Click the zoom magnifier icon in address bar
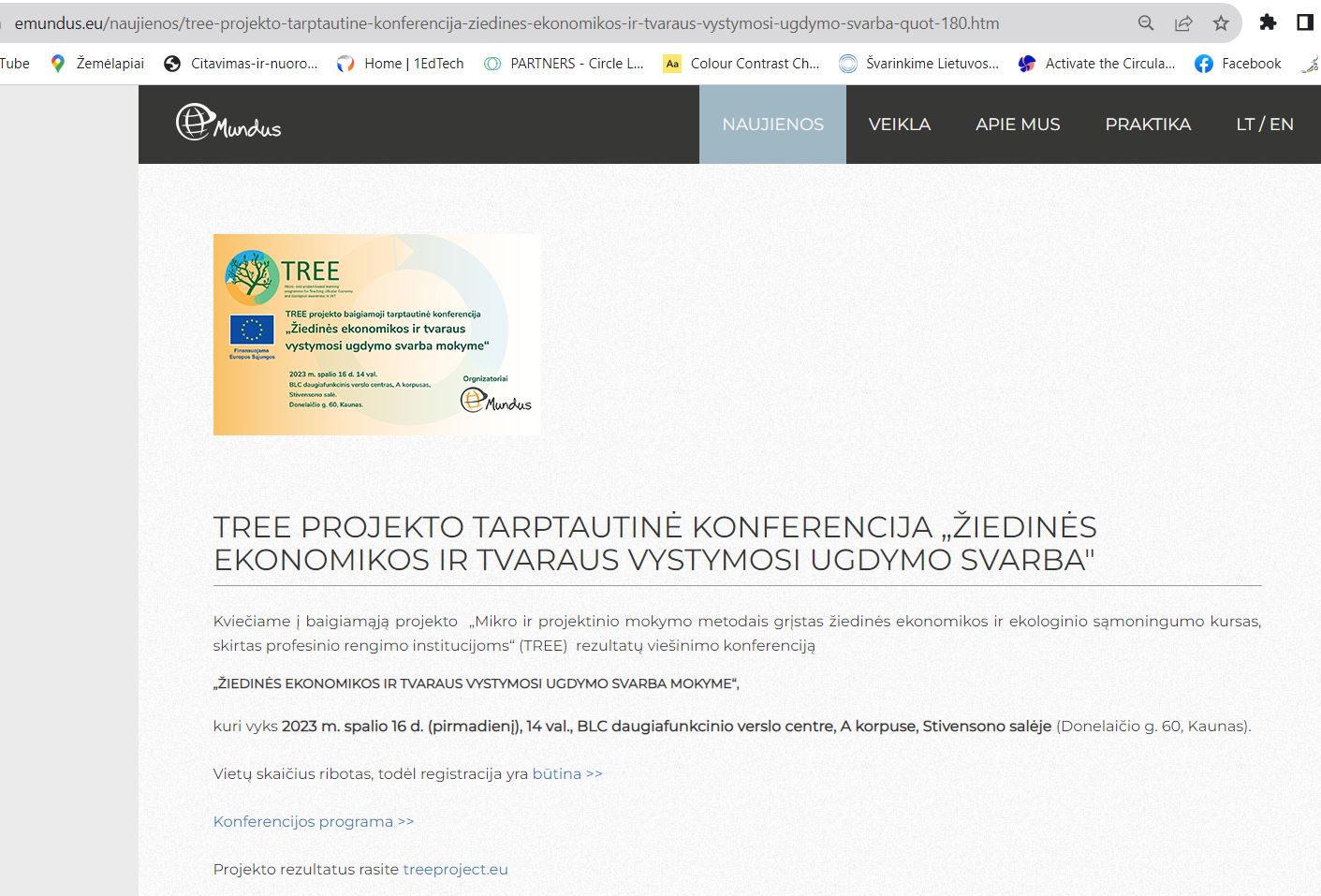 click(1145, 23)
